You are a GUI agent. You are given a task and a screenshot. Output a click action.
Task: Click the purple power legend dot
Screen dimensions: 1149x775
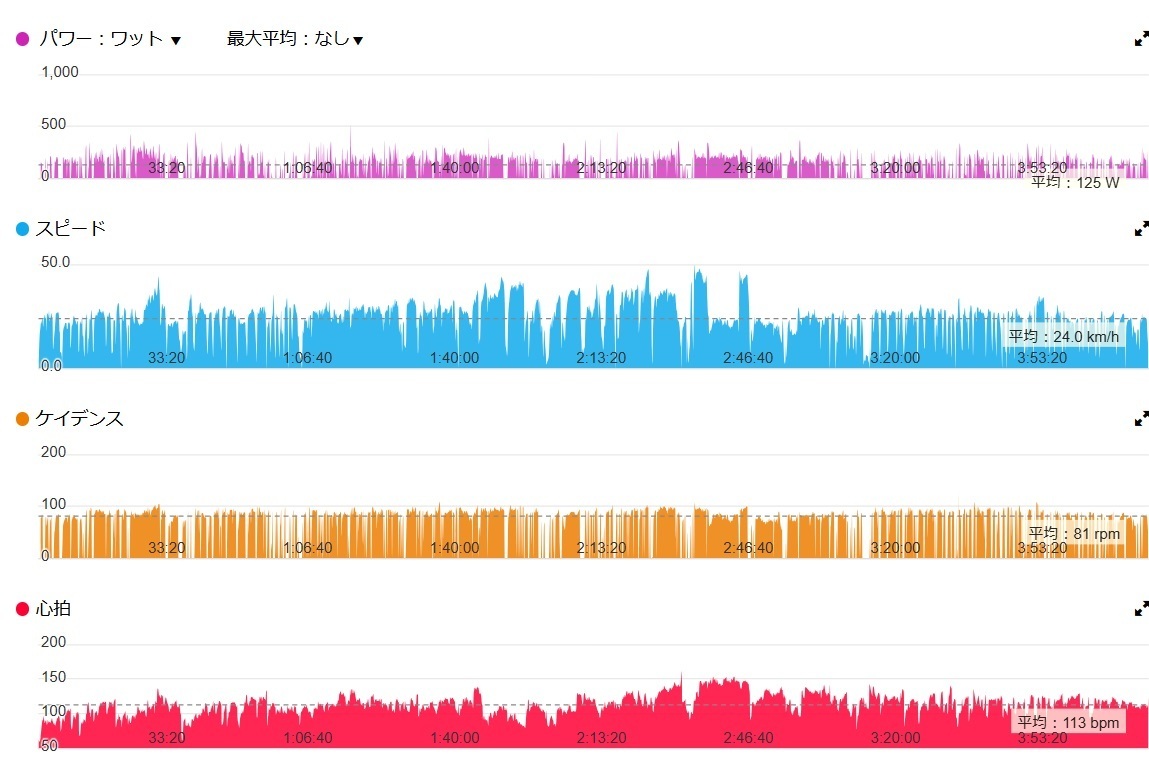click(x=23, y=39)
